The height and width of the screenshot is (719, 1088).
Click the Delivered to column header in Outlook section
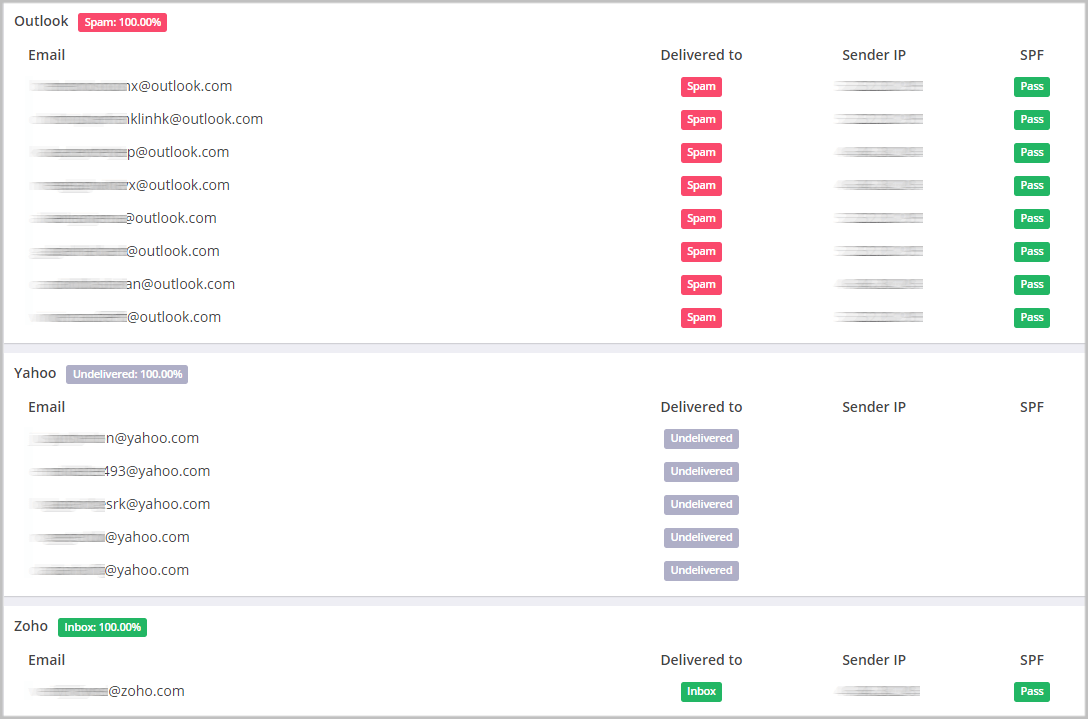(701, 55)
